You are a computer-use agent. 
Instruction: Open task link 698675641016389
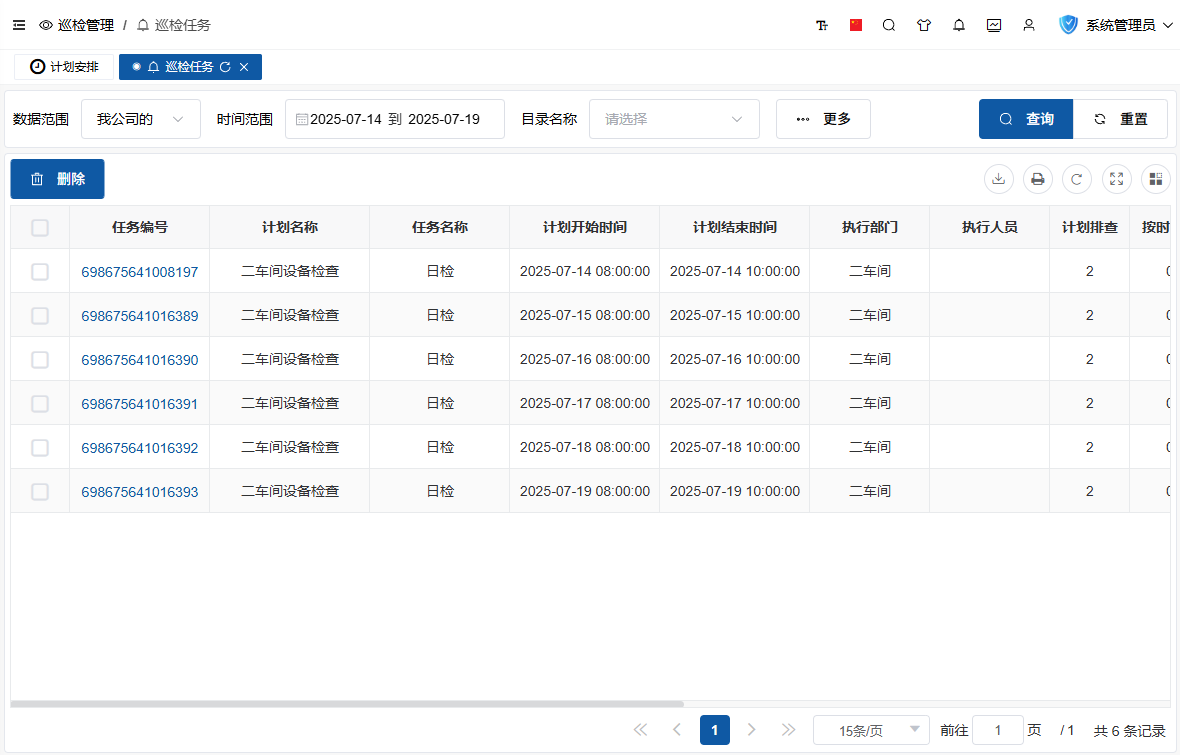click(x=139, y=316)
